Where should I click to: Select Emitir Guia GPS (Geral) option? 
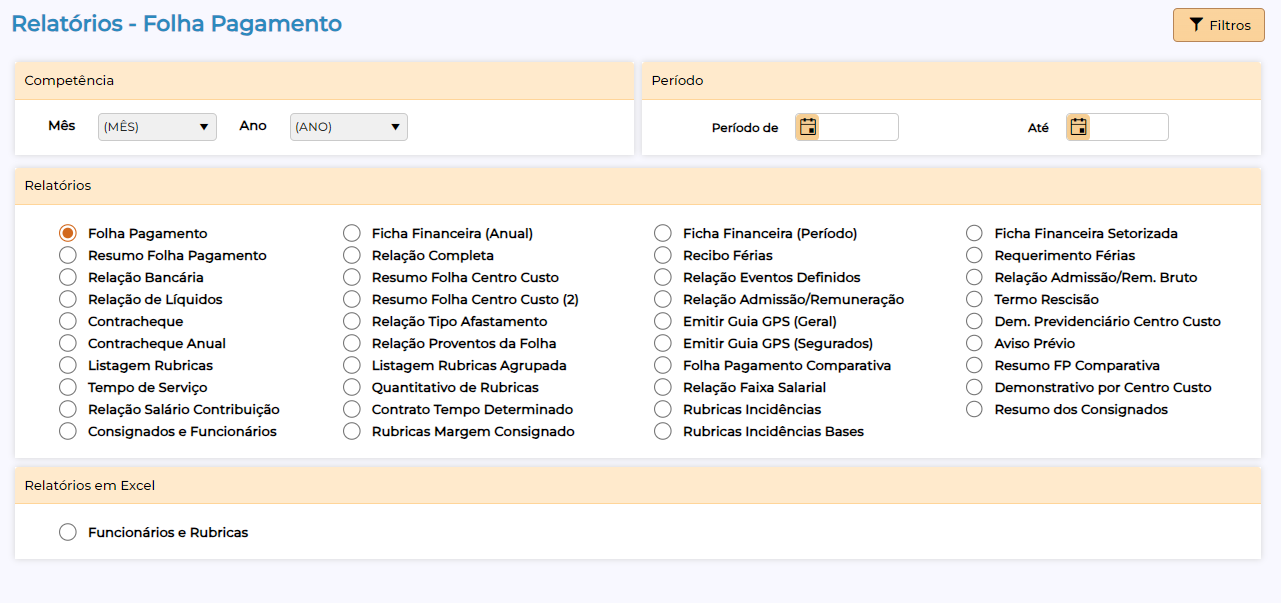[x=663, y=321]
